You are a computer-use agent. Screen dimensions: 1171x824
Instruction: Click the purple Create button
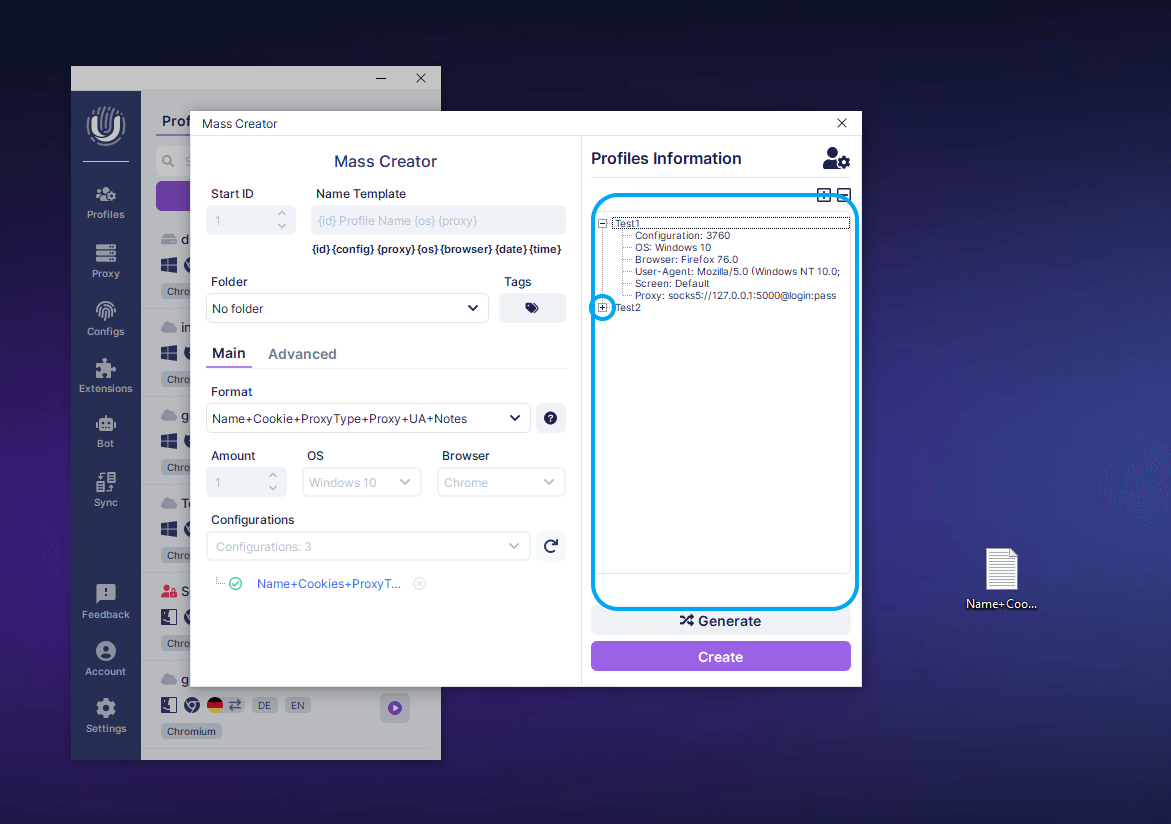(x=720, y=657)
